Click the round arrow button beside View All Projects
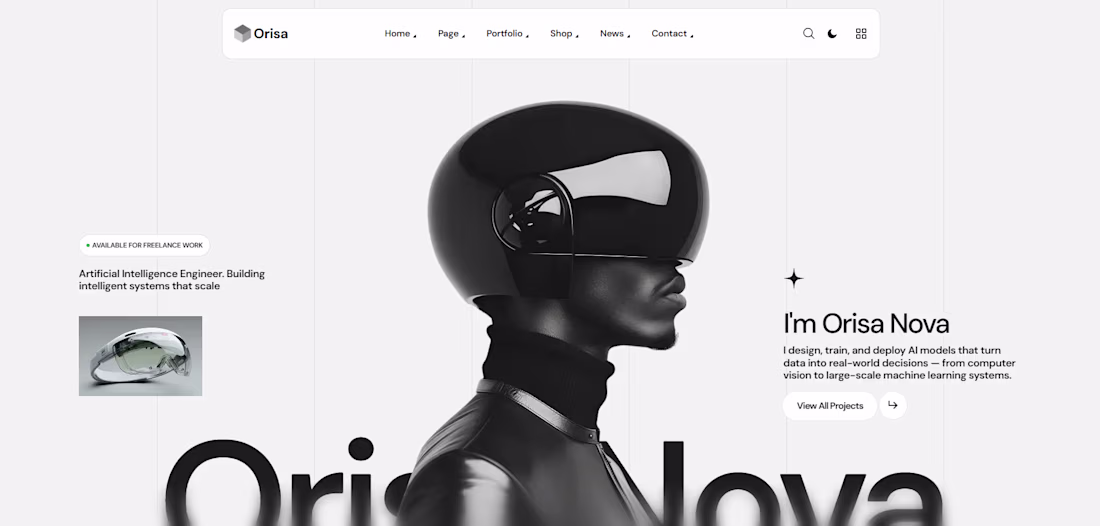Viewport: 1100px width, 526px height. (x=892, y=405)
